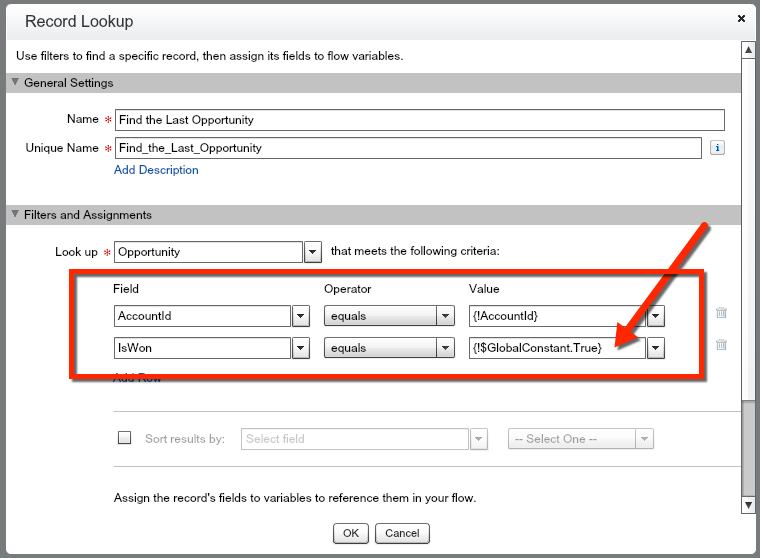This screenshot has width=760, height=558.
Task: Change the IsWon row operator dropdown
Action: 390,348
